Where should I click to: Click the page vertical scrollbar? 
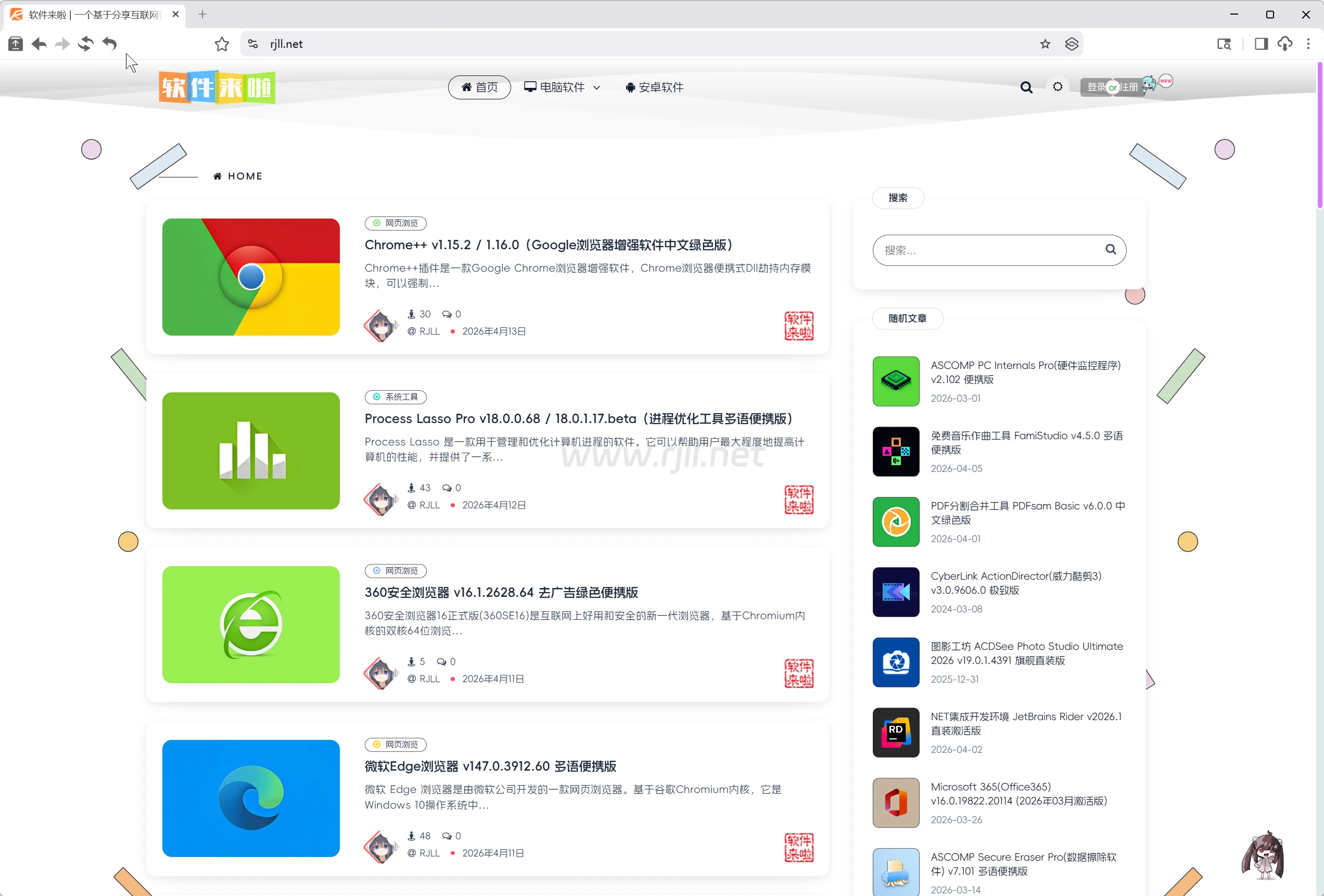pyautogui.click(x=1319, y=137)
